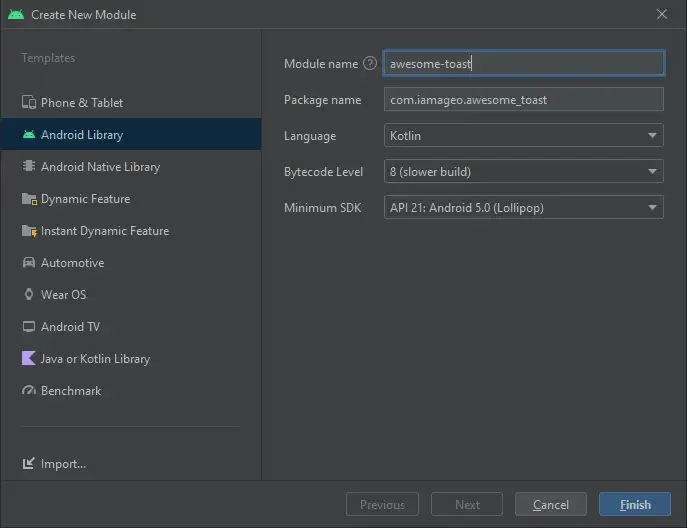Screen dimensions: 687x528
Task: Click the Import arrow icon
Action: coord(28,464)
